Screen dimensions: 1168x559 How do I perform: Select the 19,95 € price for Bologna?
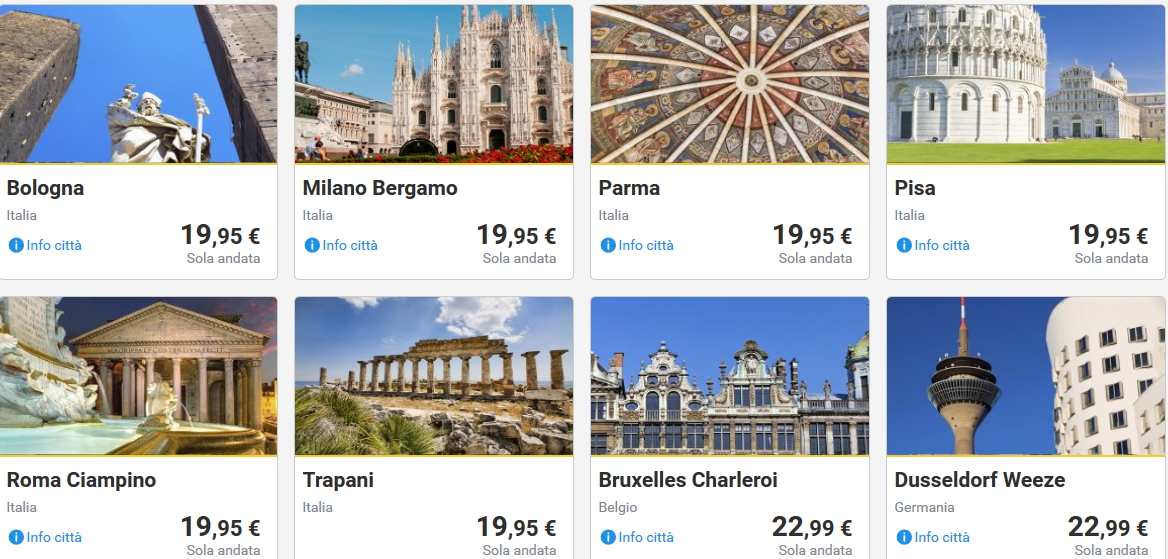220,236
